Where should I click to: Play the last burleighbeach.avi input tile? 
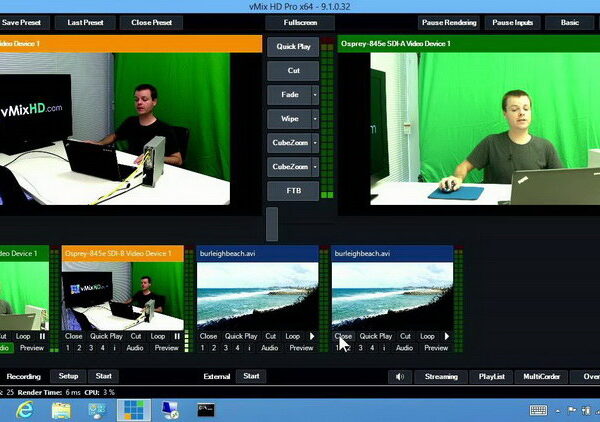[x=447, y=336]
